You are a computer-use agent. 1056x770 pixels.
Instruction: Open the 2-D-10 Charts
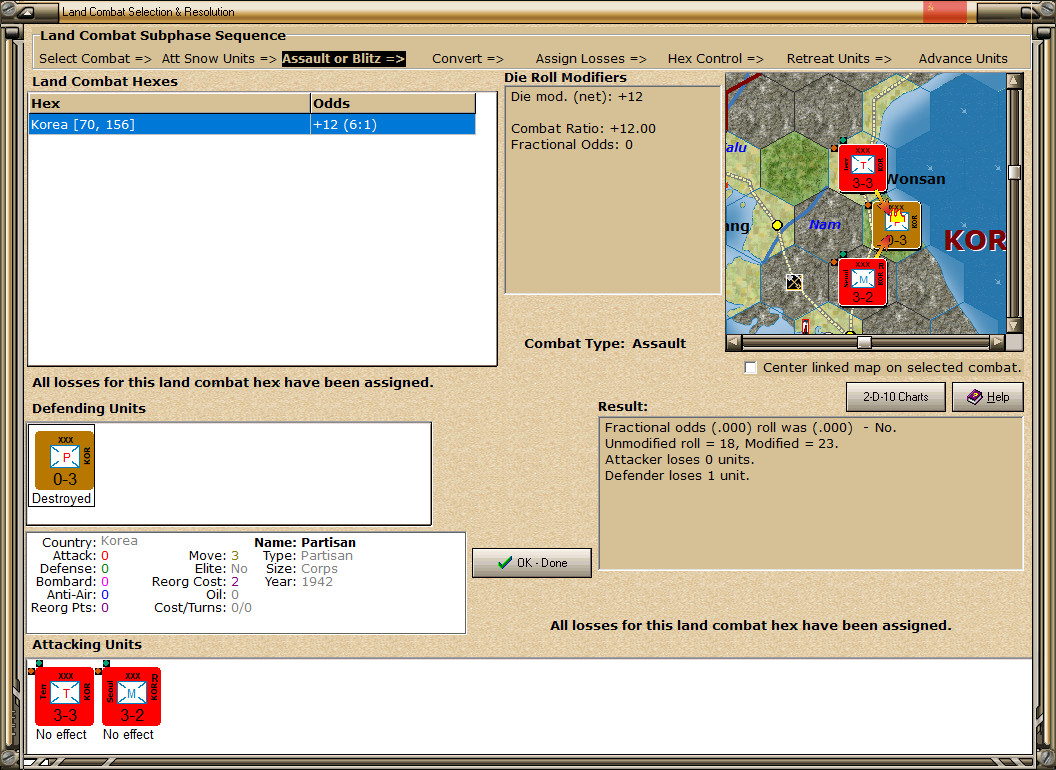895,397
